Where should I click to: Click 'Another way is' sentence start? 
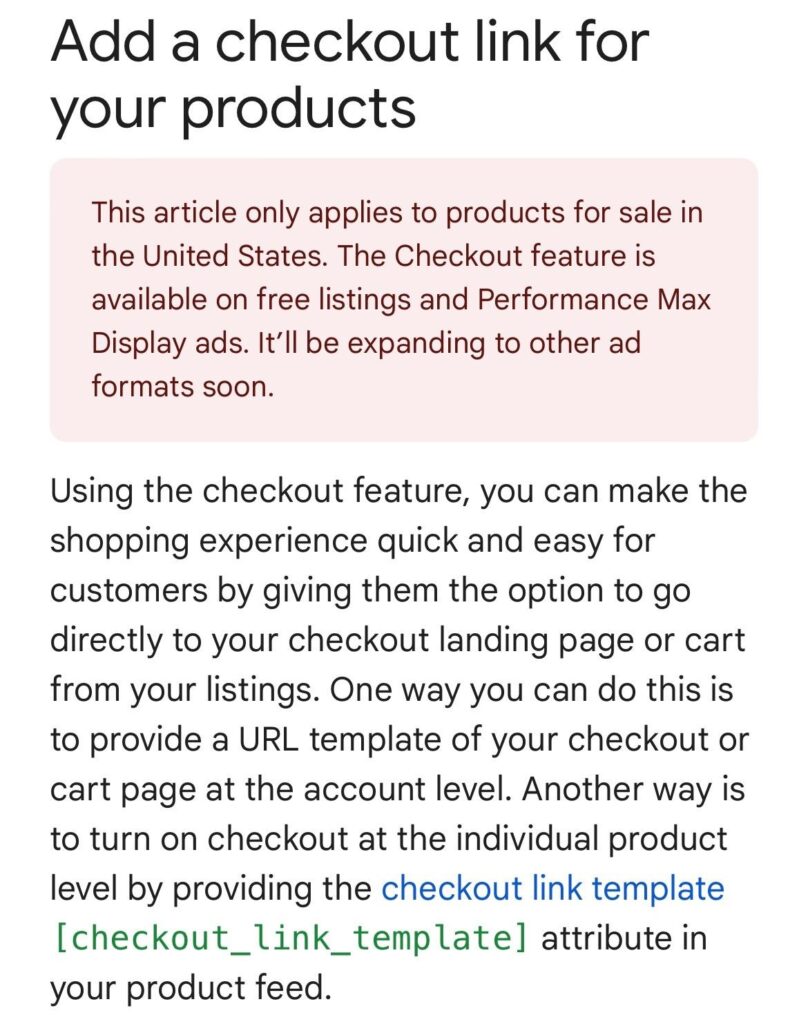634,789
